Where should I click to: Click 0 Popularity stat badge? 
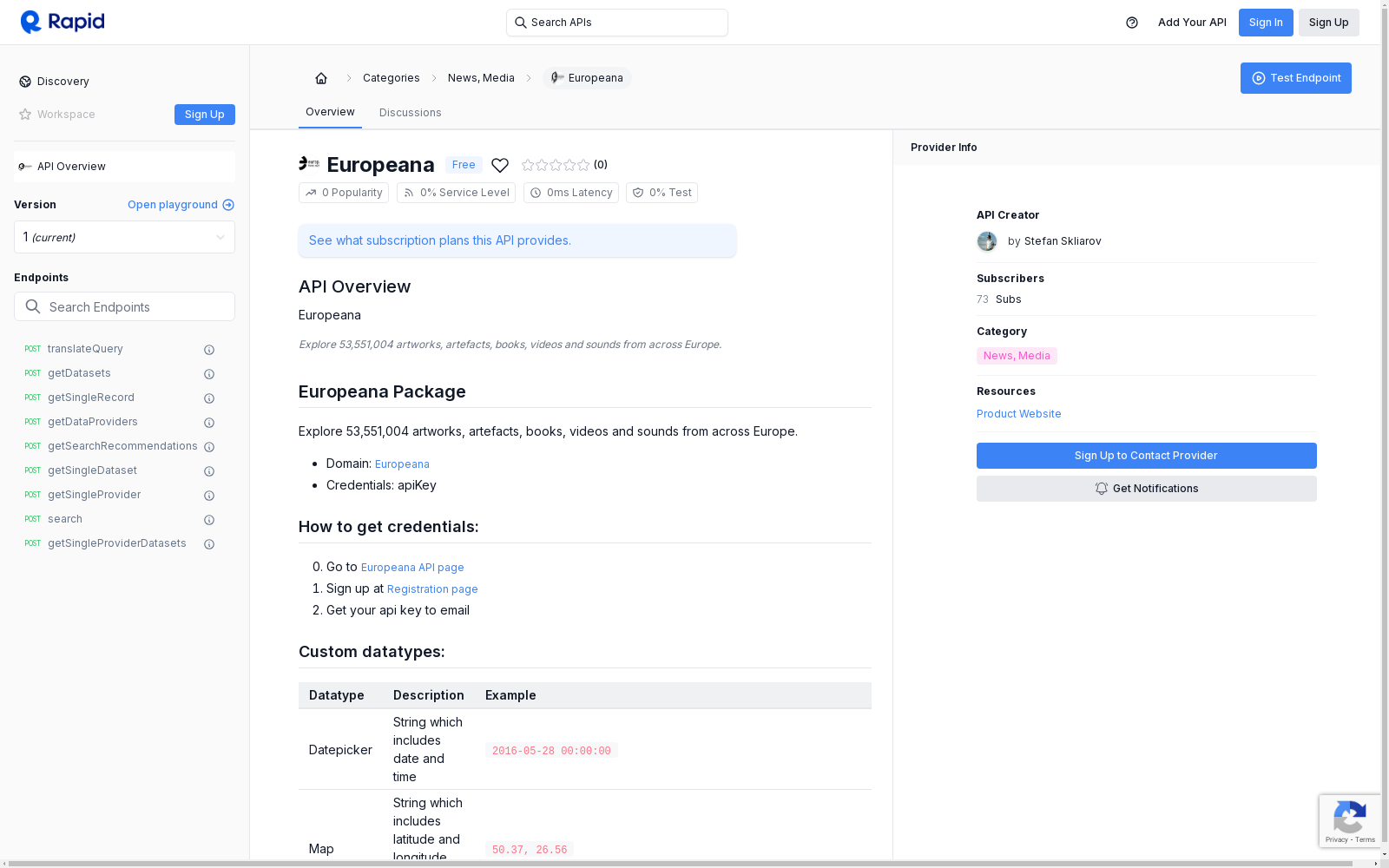coord(344,193)
